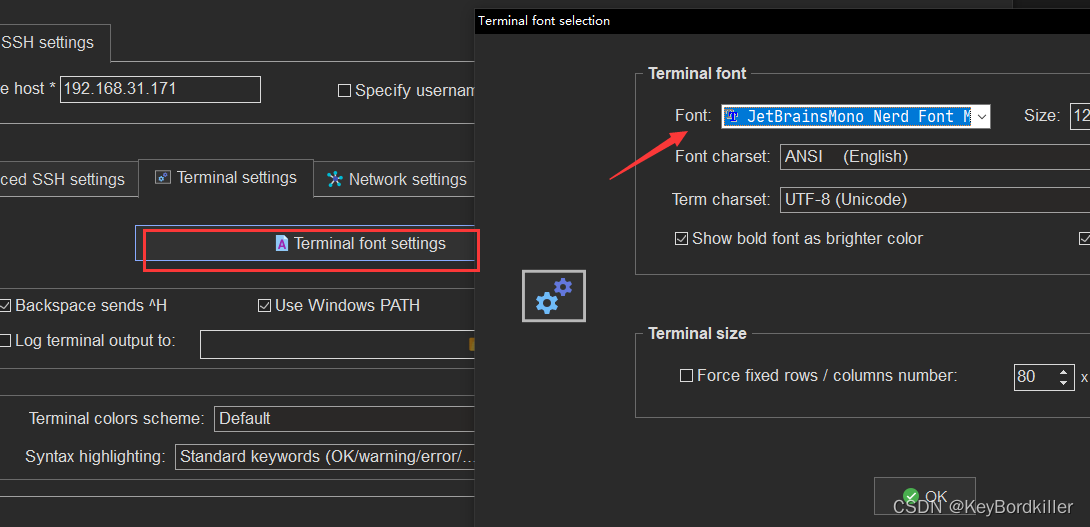
Task: Click the Terminal font selection title bar
Action: pyautogui.click(x=782, y=21)
